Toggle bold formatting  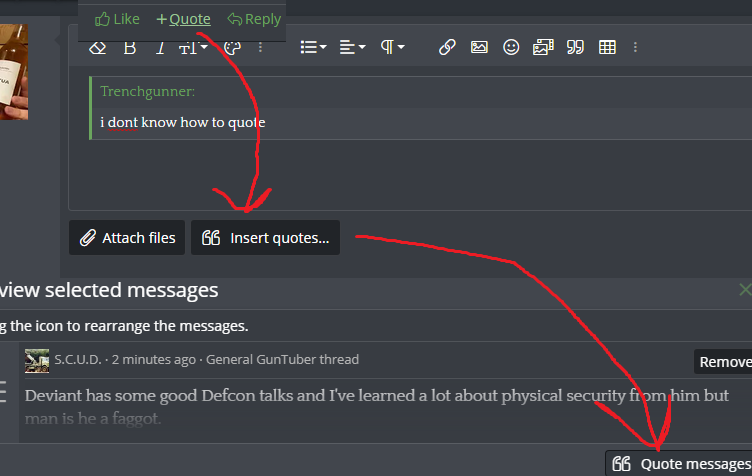coord(129,48)
